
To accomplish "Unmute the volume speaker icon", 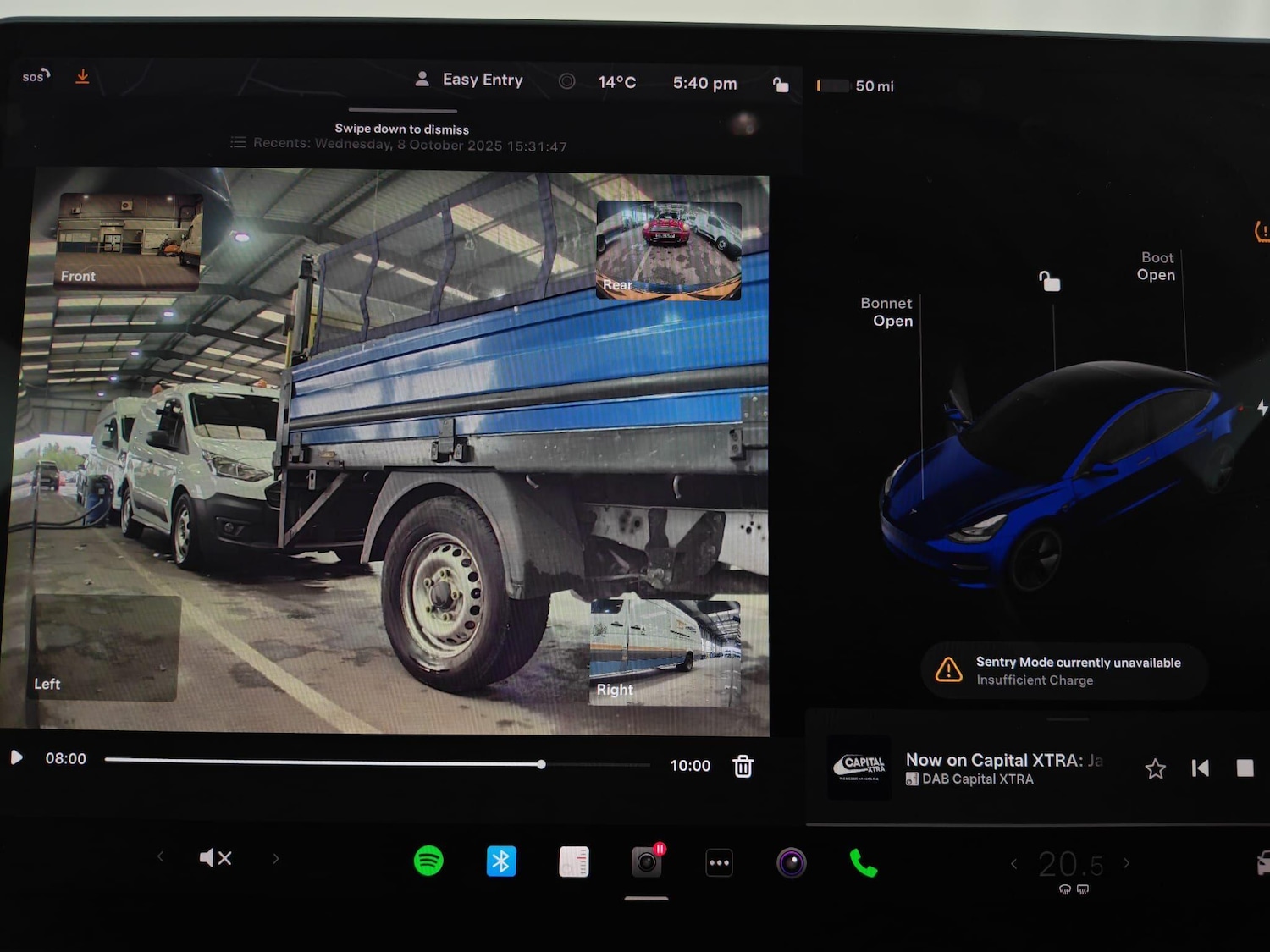I will tap(215, 858).
